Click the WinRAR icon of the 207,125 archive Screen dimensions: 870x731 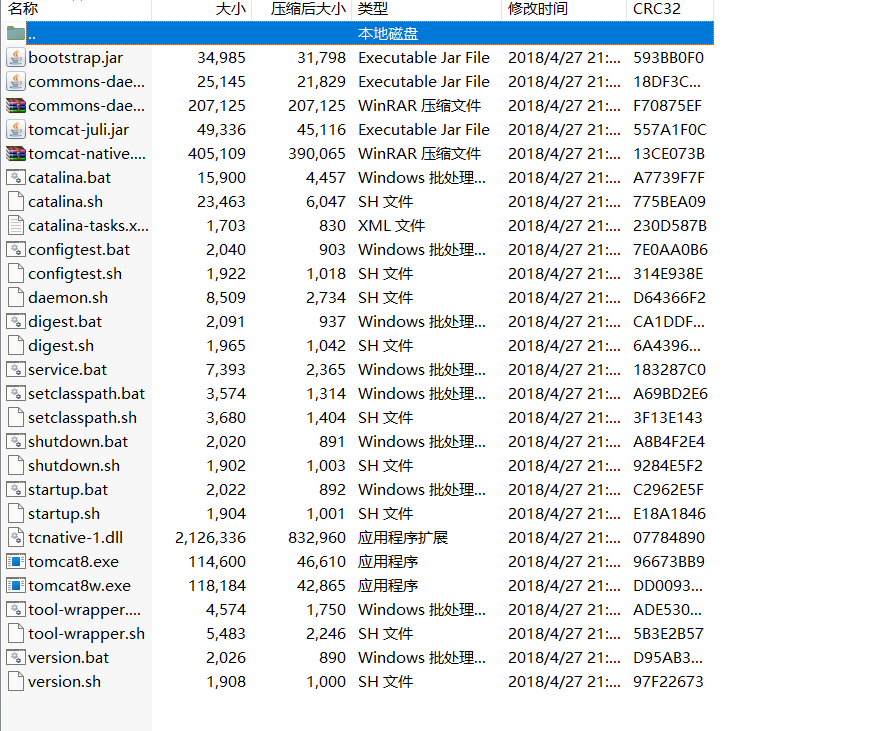point(16,105)
